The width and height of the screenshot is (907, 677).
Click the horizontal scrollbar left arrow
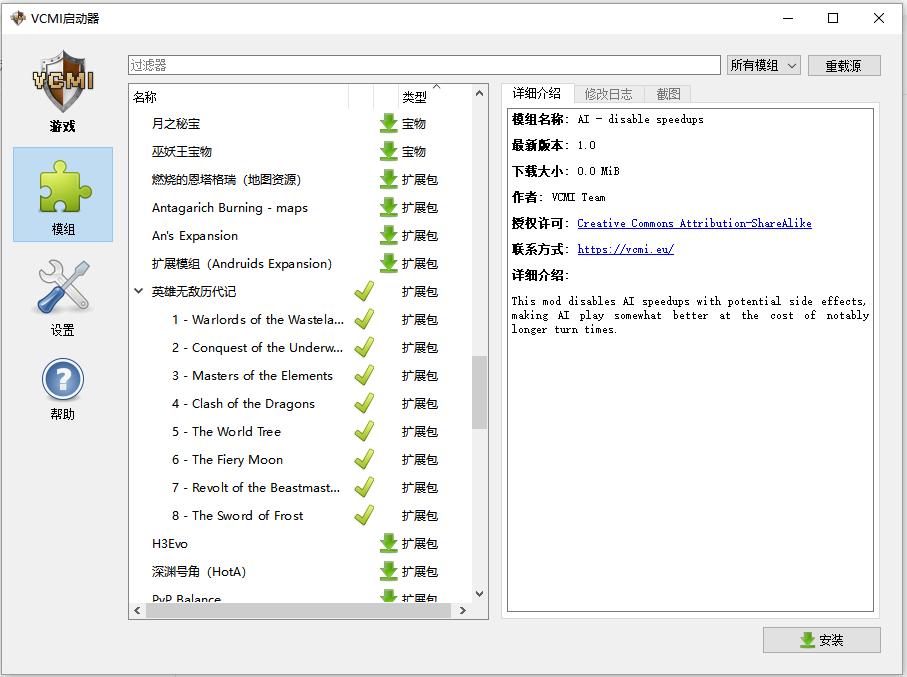137,610
